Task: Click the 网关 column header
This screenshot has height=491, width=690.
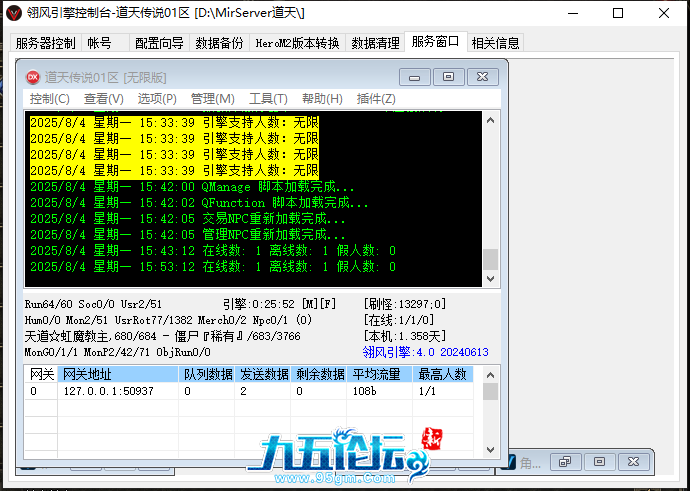Action: pyautogui.click(x=41, y=374)
